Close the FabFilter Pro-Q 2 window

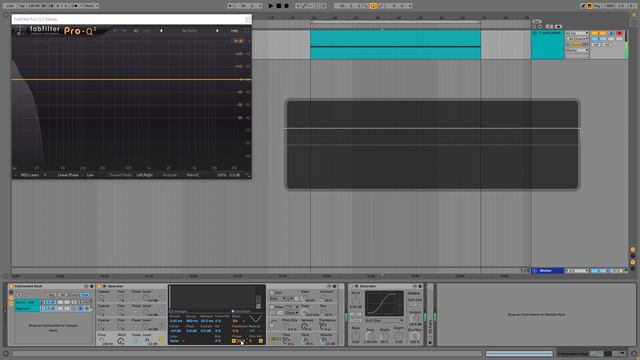pyautogui.click(x=247, y=19)
